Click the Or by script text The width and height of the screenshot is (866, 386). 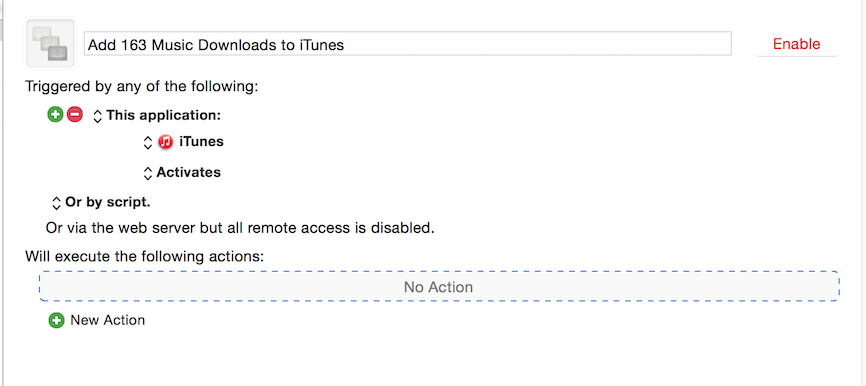pos(108,202)
